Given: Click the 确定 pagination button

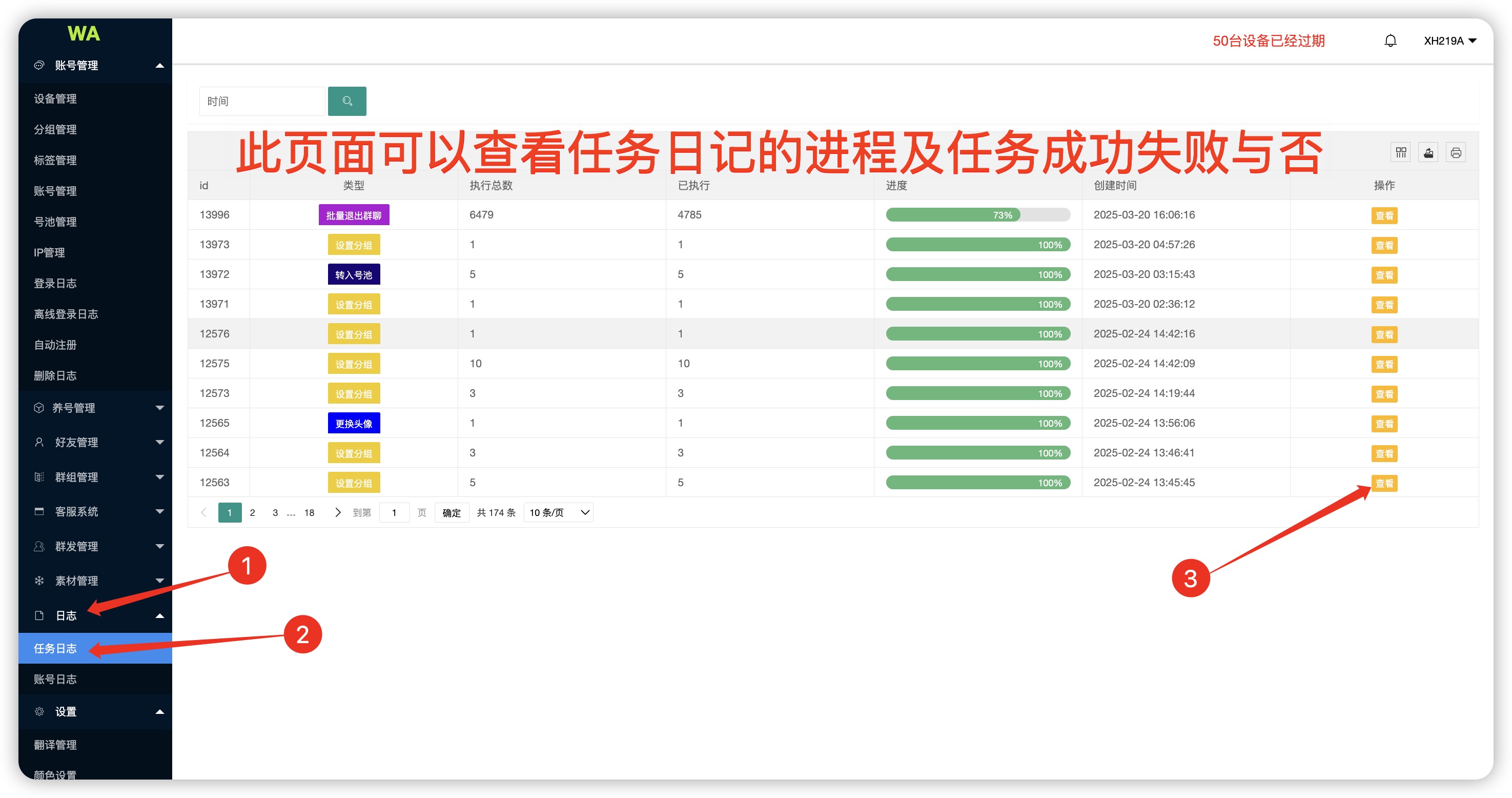Looking at the screenshot, I should coord(451,512).
